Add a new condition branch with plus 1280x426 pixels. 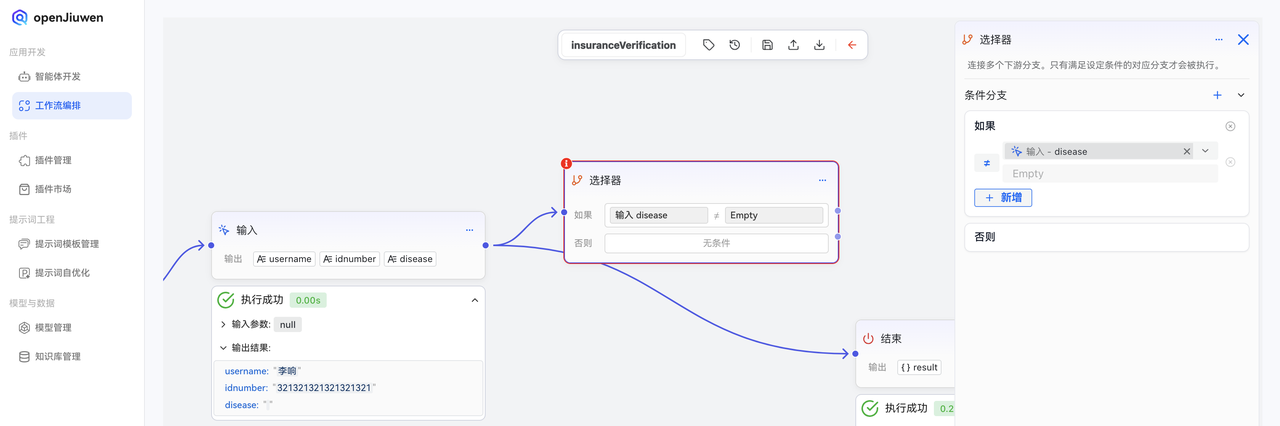pyautogui.click(x=1217, y=95)
